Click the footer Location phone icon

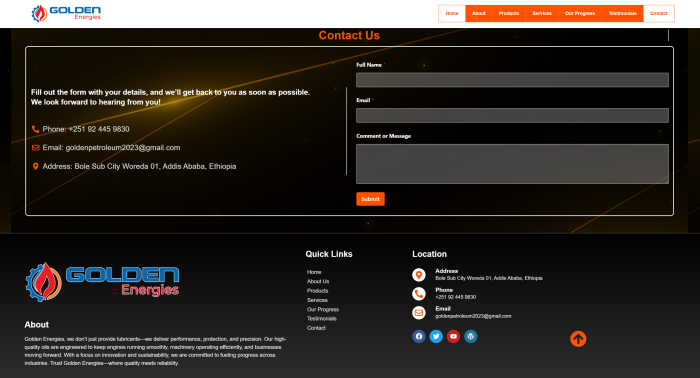[419, 294]
